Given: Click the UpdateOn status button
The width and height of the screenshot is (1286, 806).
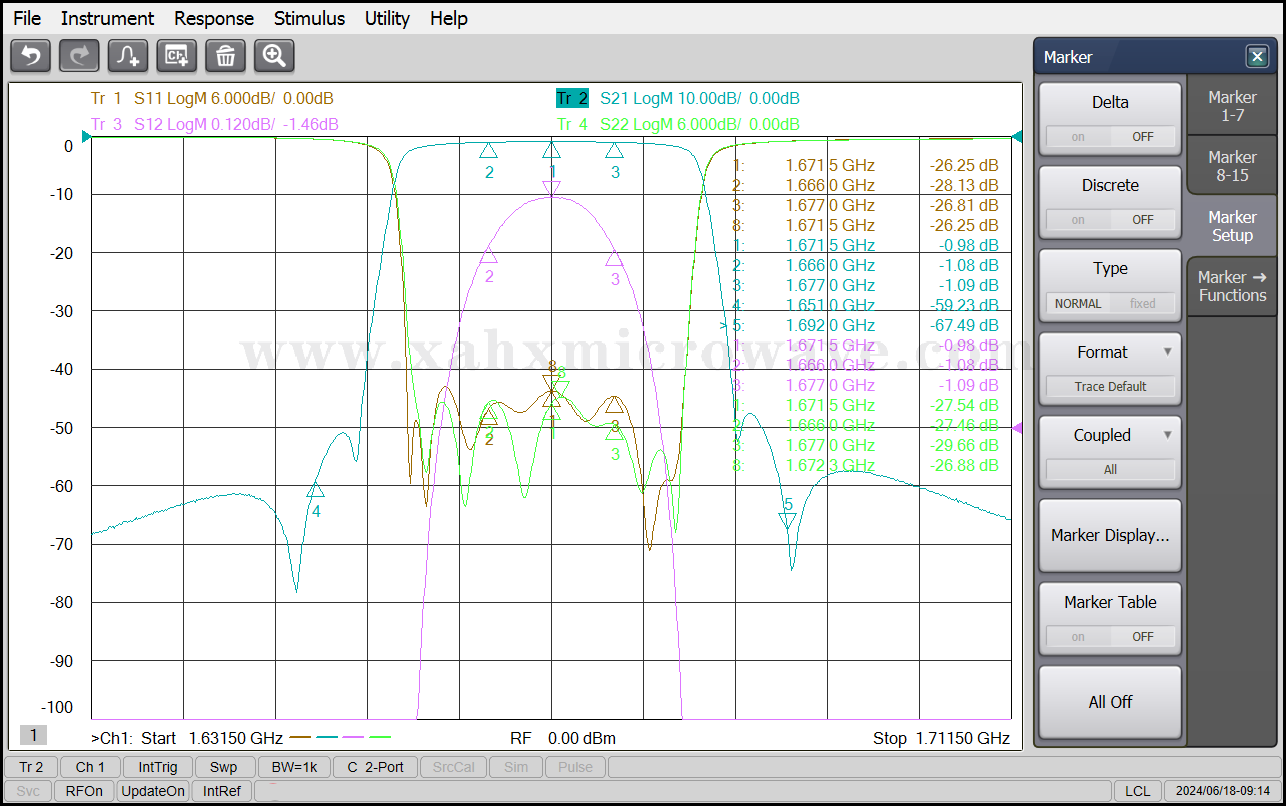Looking at the screenshot, I should pyautogui.click(x=153, y=791).
